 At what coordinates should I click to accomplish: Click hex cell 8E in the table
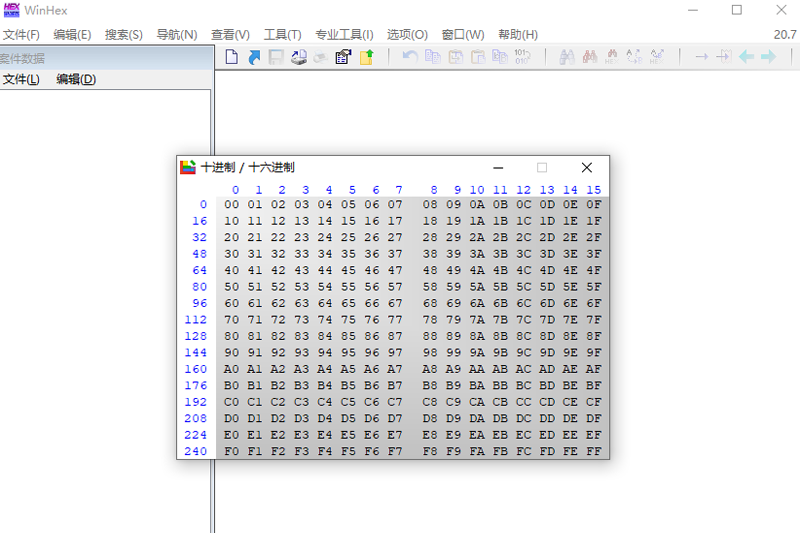(570, 336)
